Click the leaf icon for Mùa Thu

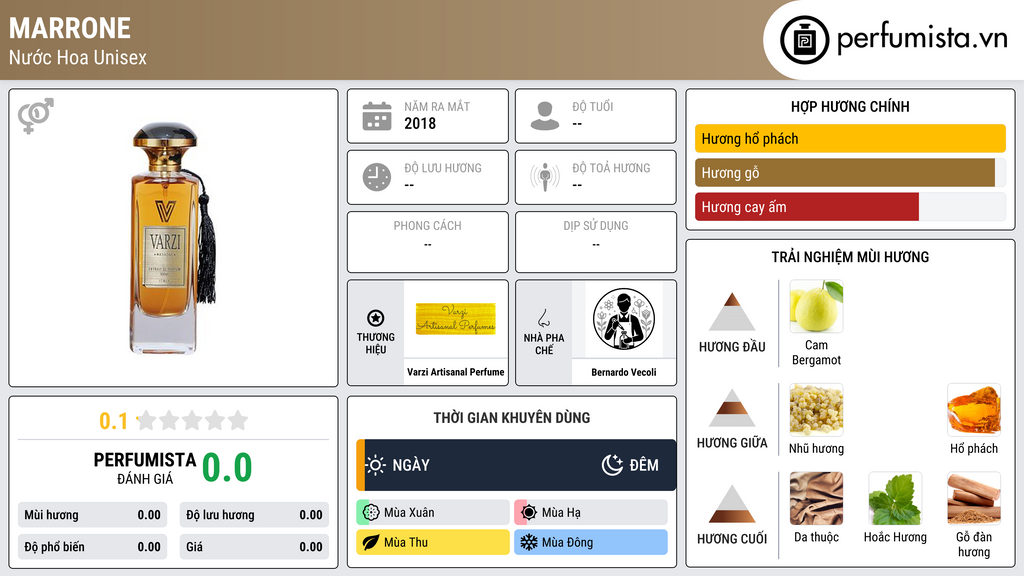[x=371, y=542]
